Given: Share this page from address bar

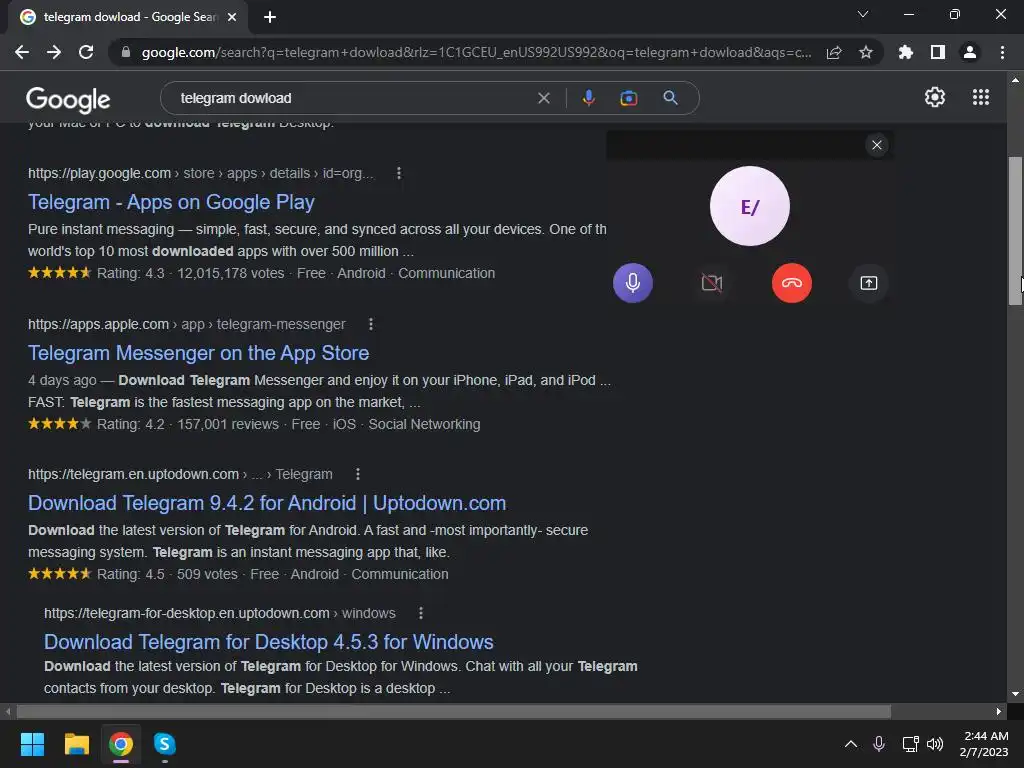Looking at the screenshot, I should tap(834, 52).
